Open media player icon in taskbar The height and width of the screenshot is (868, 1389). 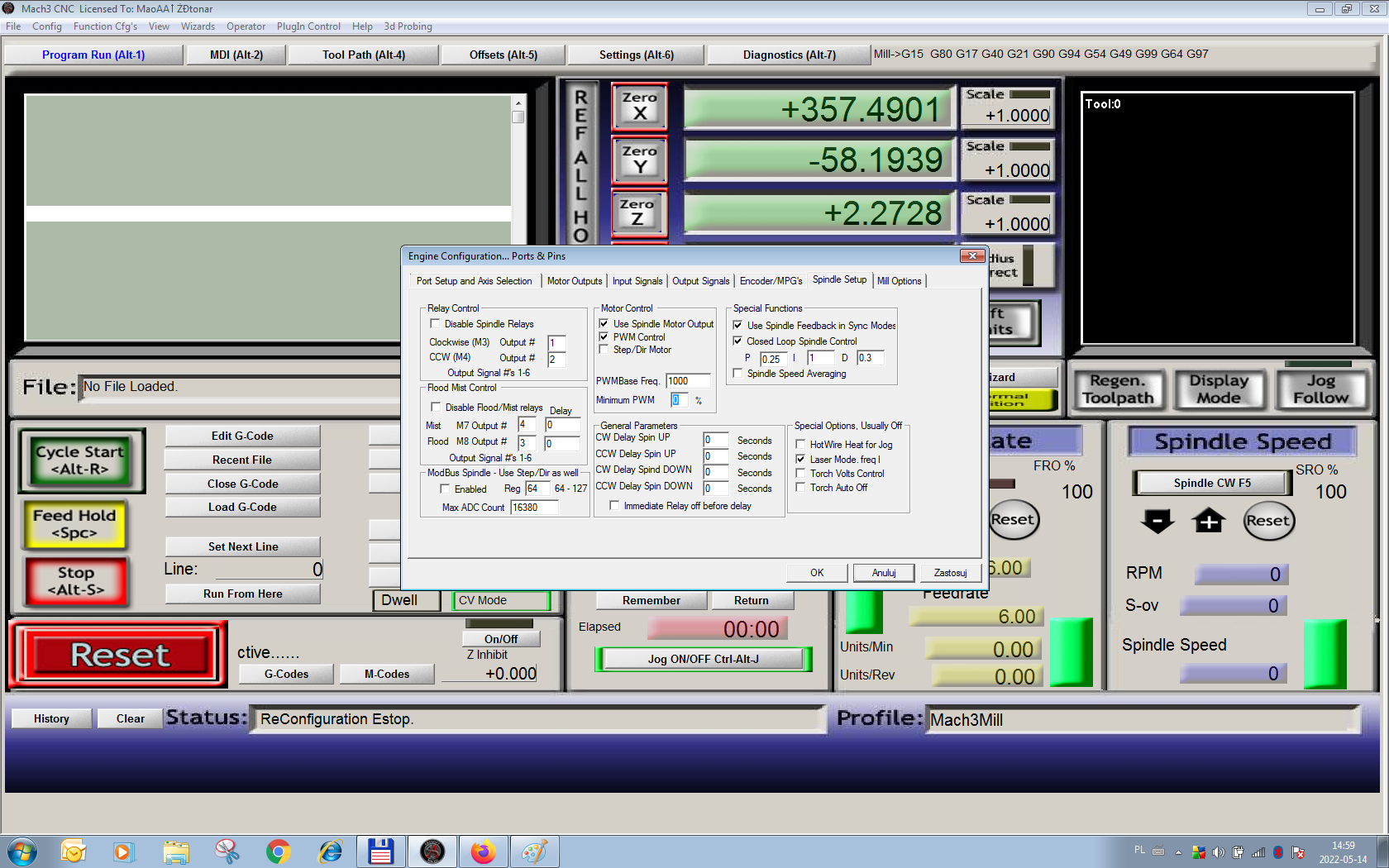pyautogui.click(x=124, y=851)
